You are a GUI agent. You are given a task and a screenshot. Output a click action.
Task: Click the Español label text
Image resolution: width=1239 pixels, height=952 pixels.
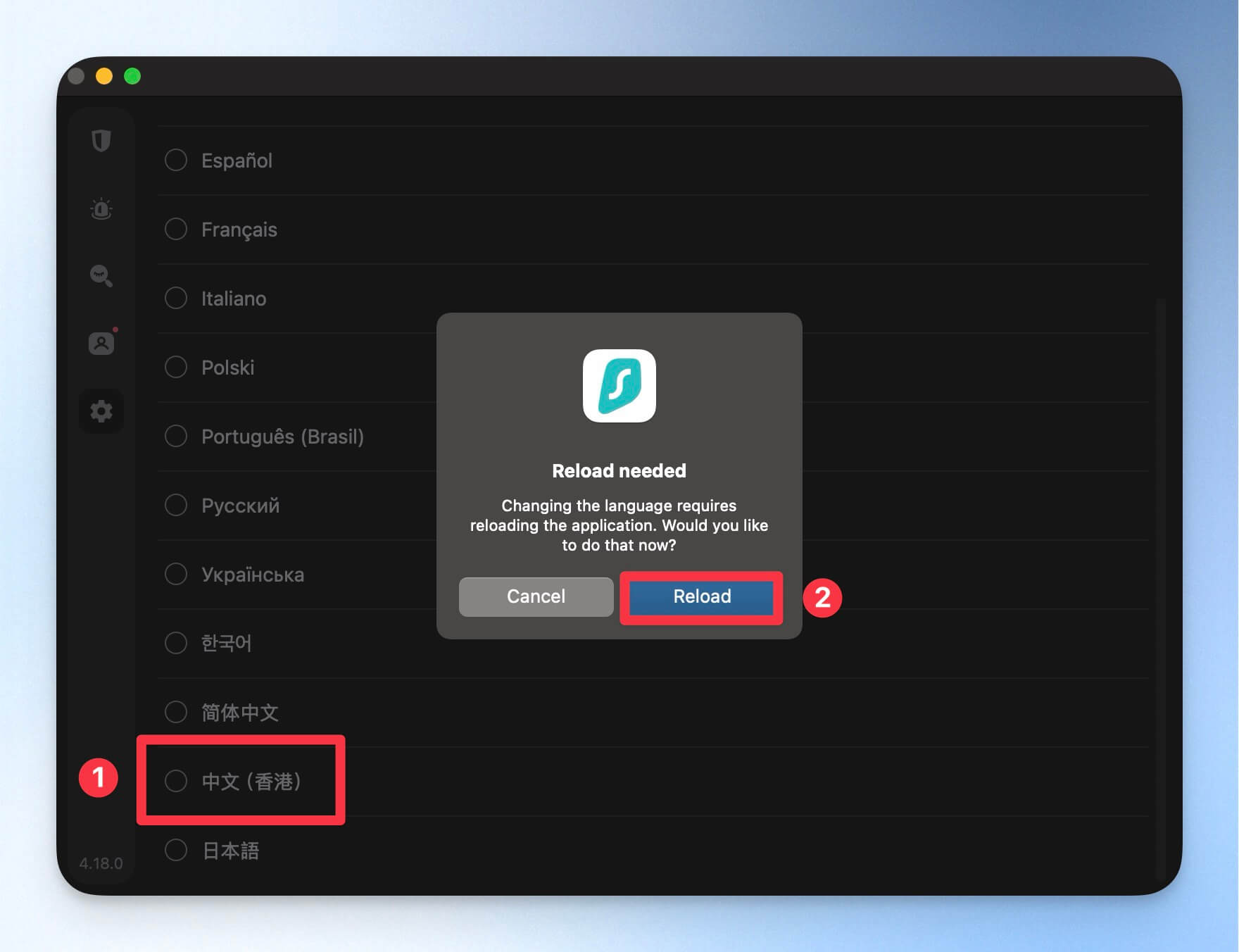[x=237, y=161]
